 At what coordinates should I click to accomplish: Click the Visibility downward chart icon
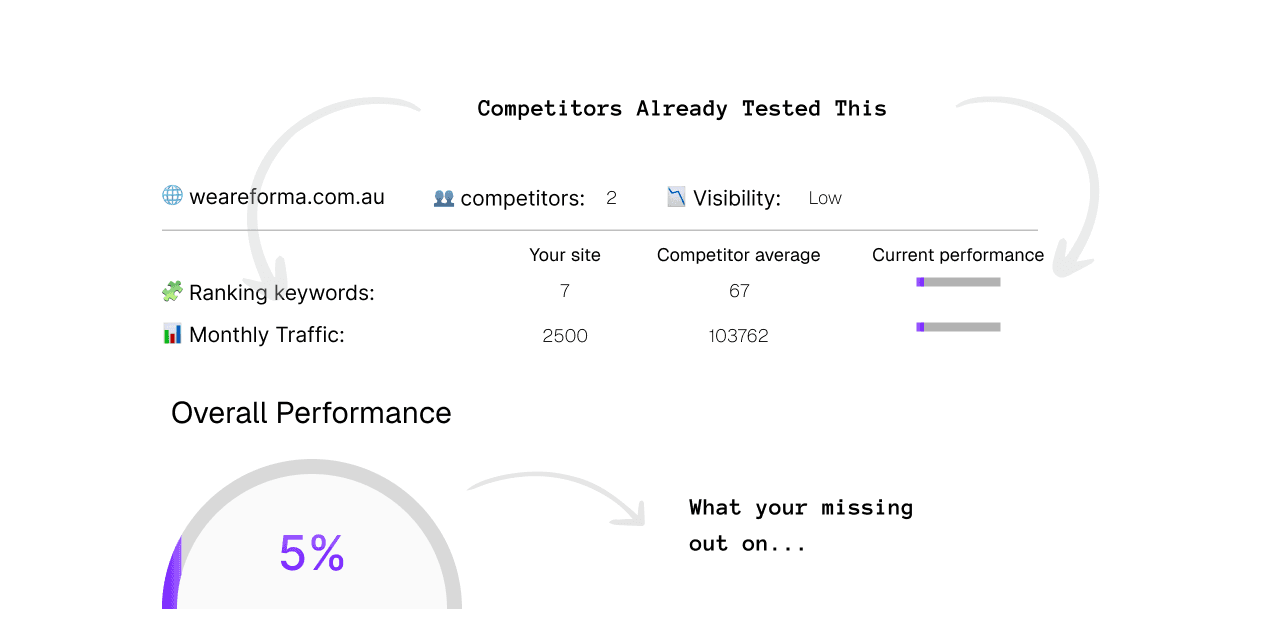click(677, 198)
